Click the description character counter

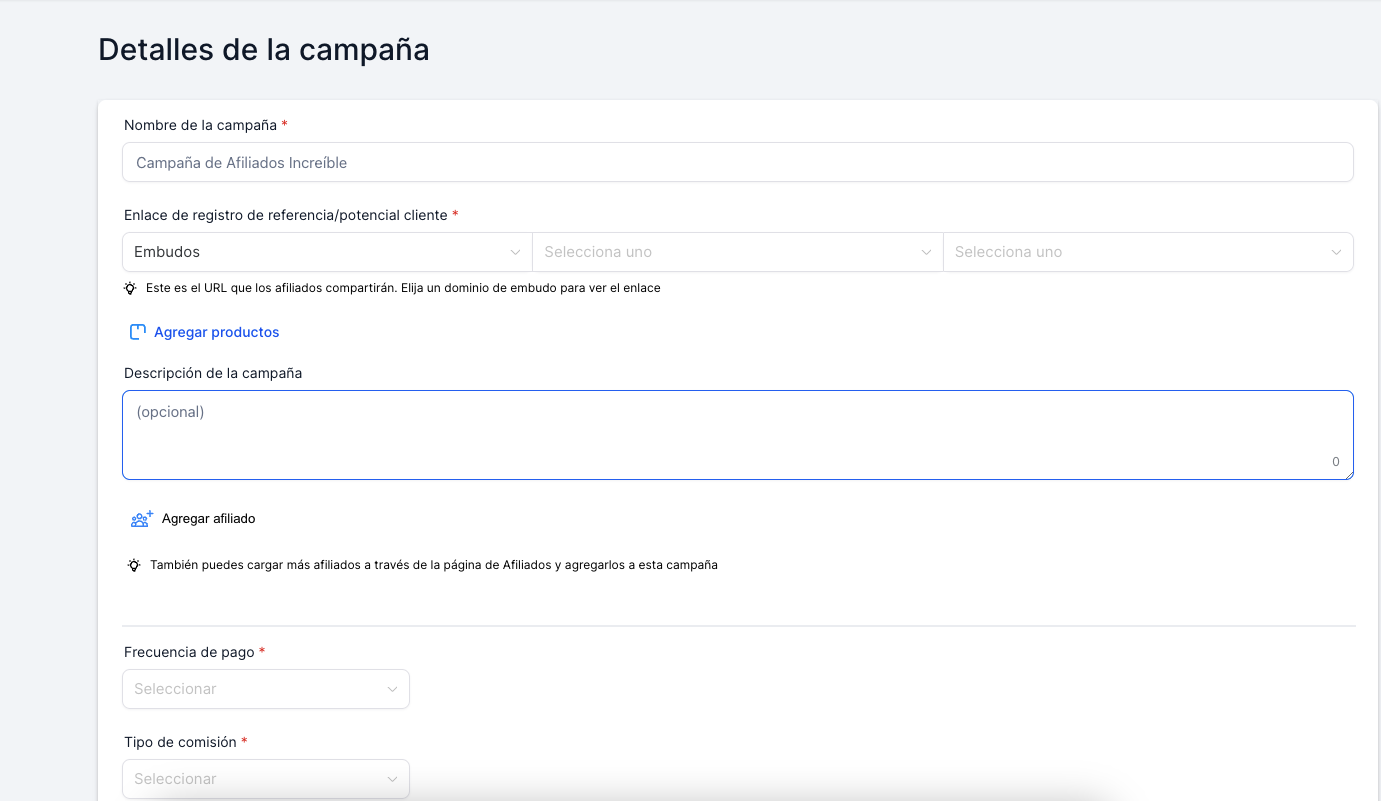point(1335,462)
